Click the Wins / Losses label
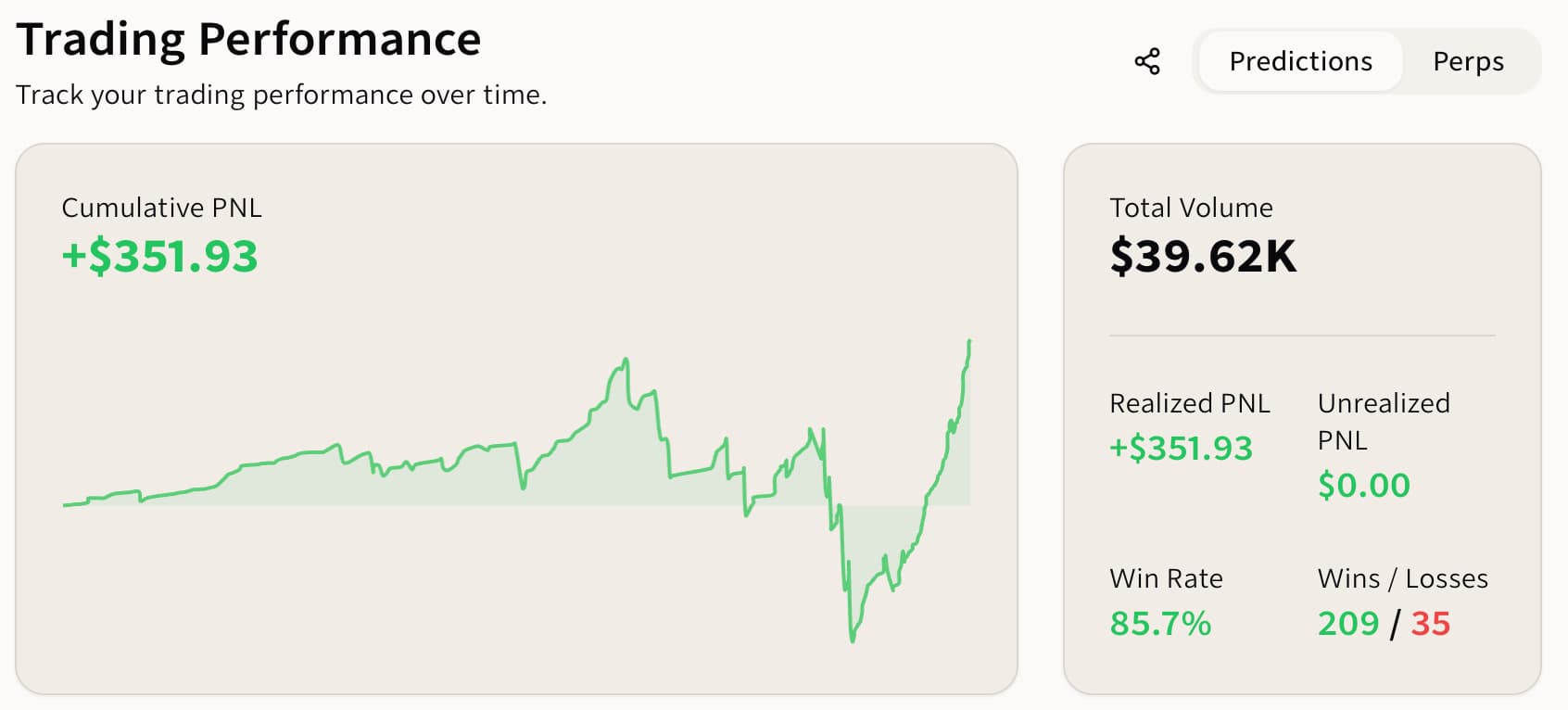The width and height of the screenshot is (1568, 710). click(1402, 579)
